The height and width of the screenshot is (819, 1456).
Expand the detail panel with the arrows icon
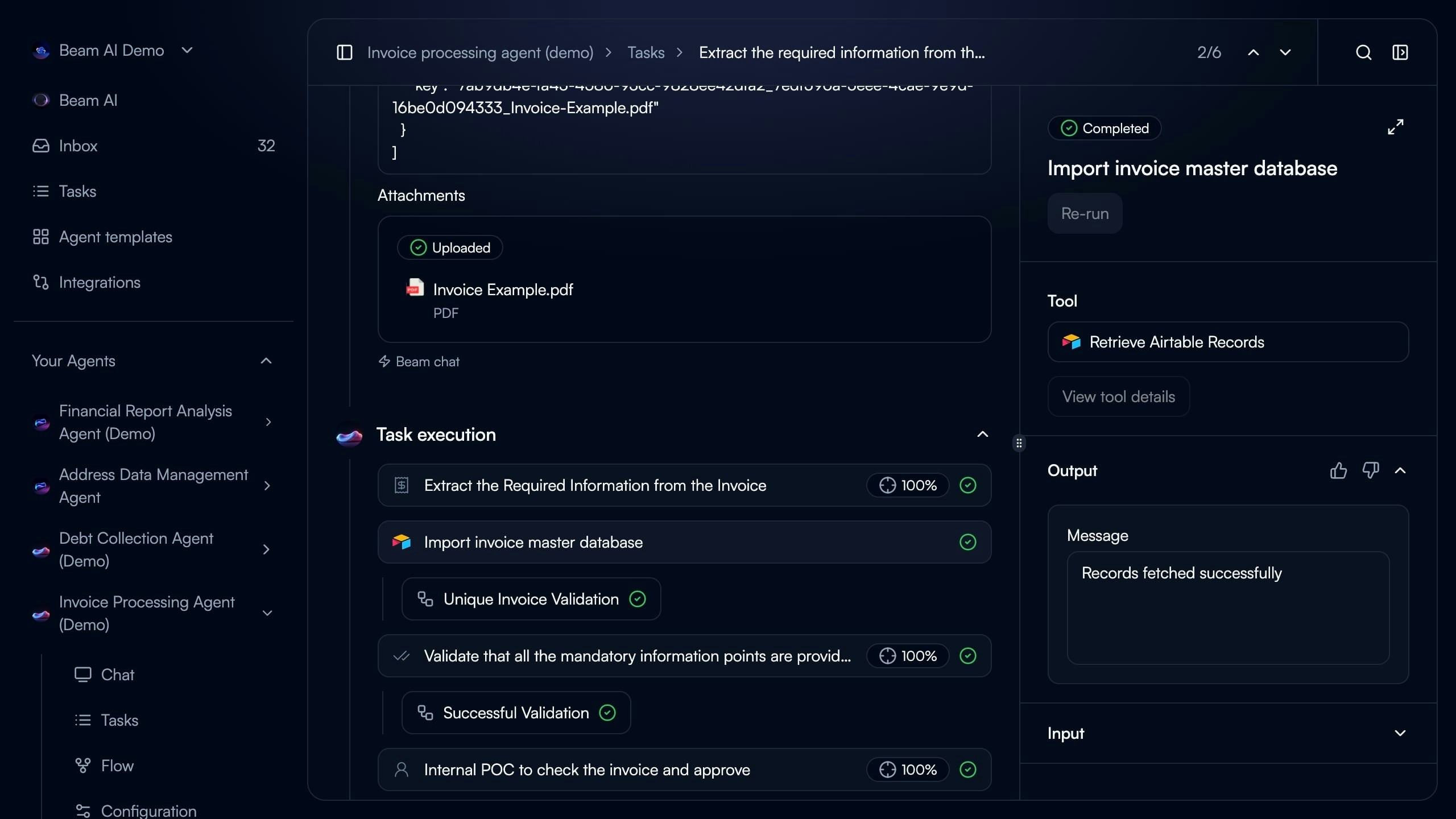1395,126
